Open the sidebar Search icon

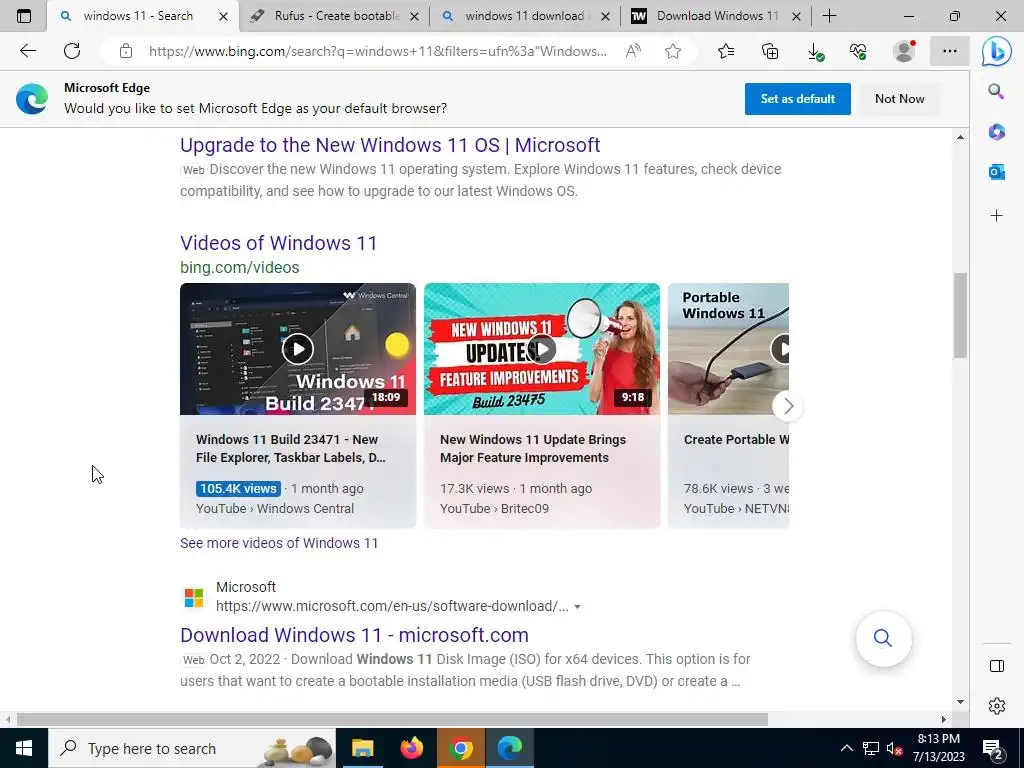(x=996, y=91)
